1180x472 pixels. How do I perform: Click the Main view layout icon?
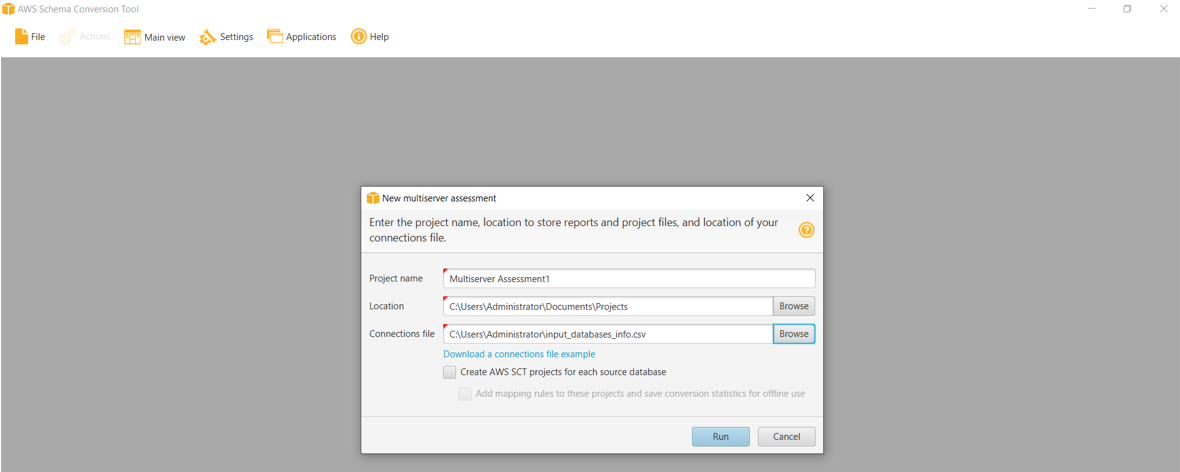pyautogui.click(x=132, y=37)
